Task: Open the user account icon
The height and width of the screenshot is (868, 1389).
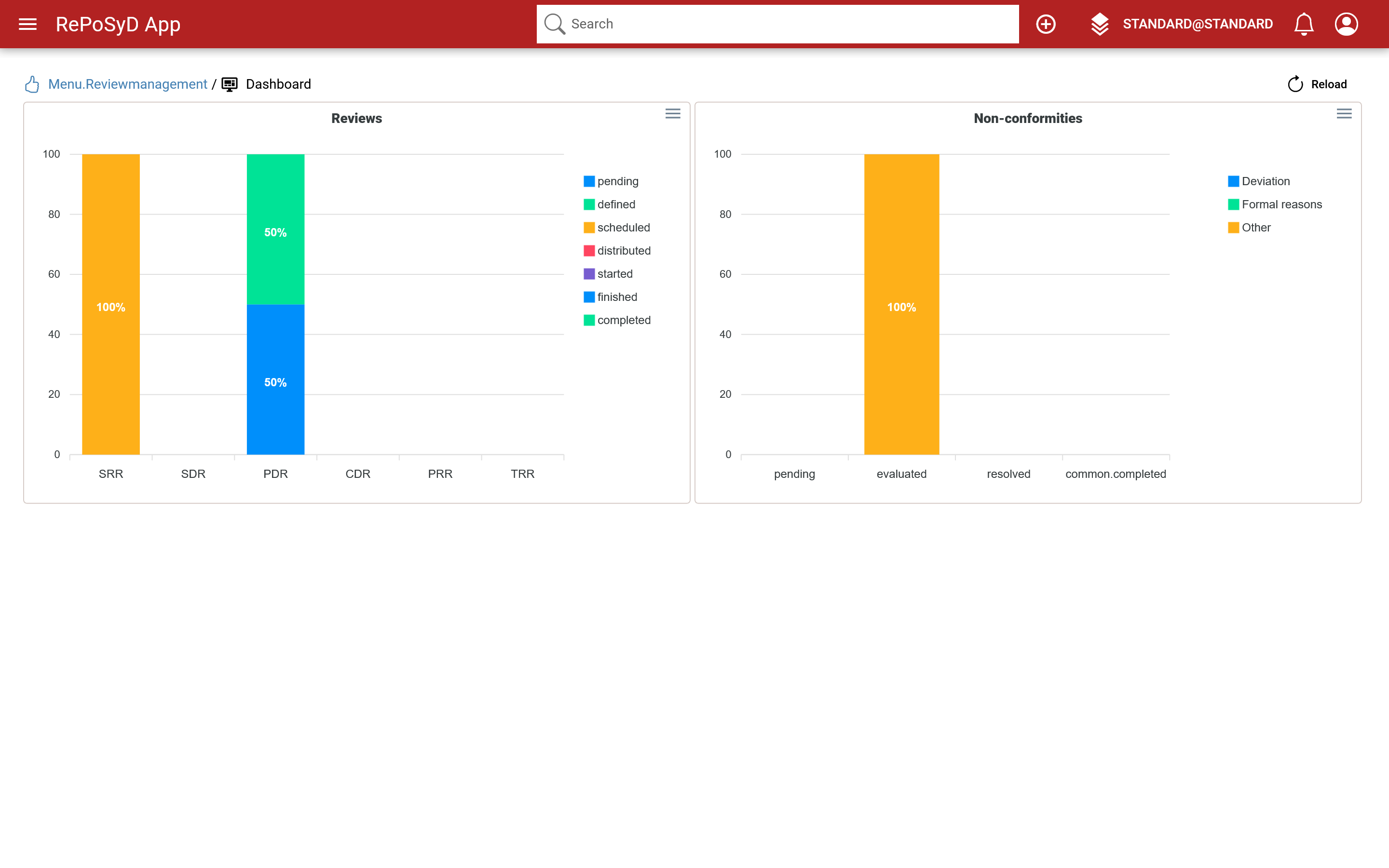Action: (1346, 24)
